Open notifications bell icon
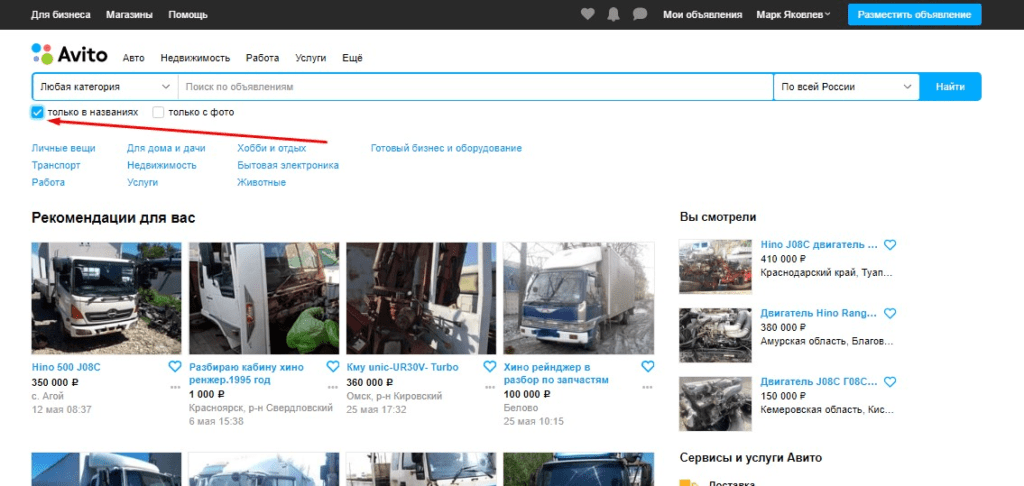Screen dimensions: 1024x486 614,14
